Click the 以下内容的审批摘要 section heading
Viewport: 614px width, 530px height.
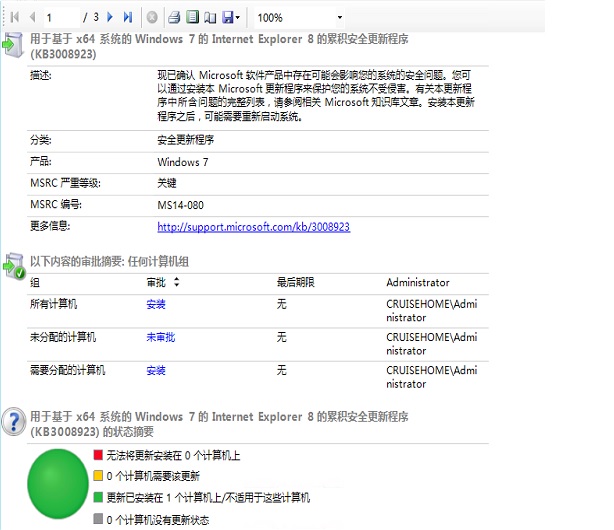pos(110,261)
